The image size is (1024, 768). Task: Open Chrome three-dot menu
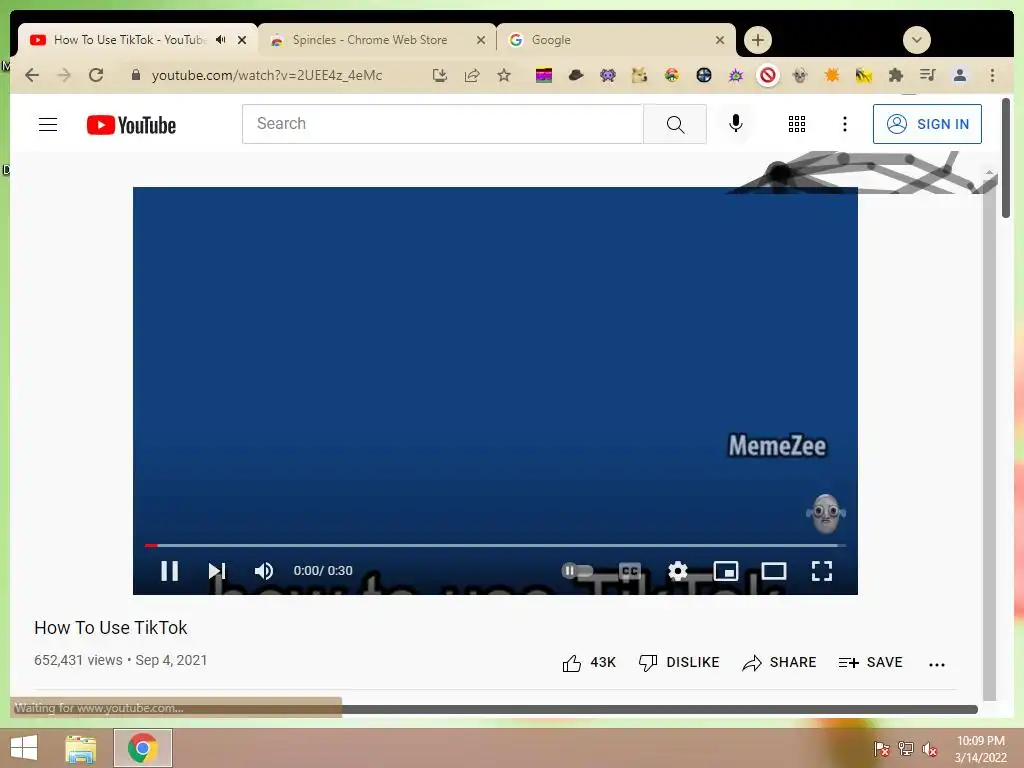[992, 75]
